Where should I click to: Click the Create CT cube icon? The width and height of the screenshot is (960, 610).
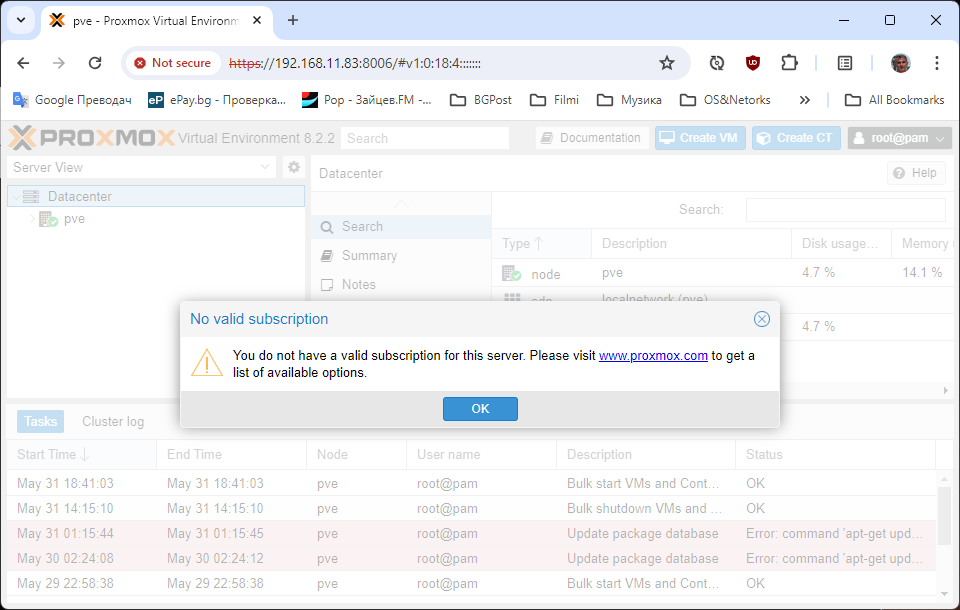click(763, 138)
